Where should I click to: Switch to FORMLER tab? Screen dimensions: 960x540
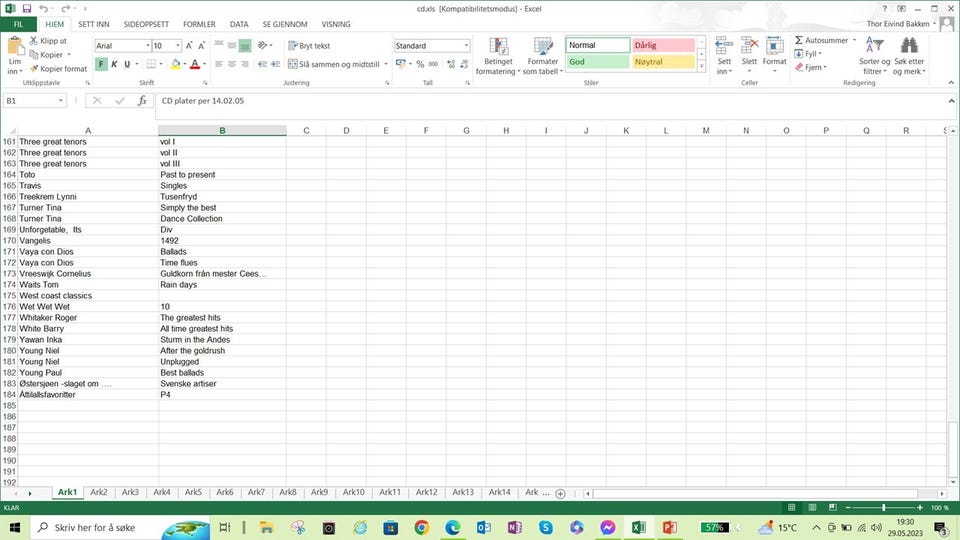tap(199, 24)
